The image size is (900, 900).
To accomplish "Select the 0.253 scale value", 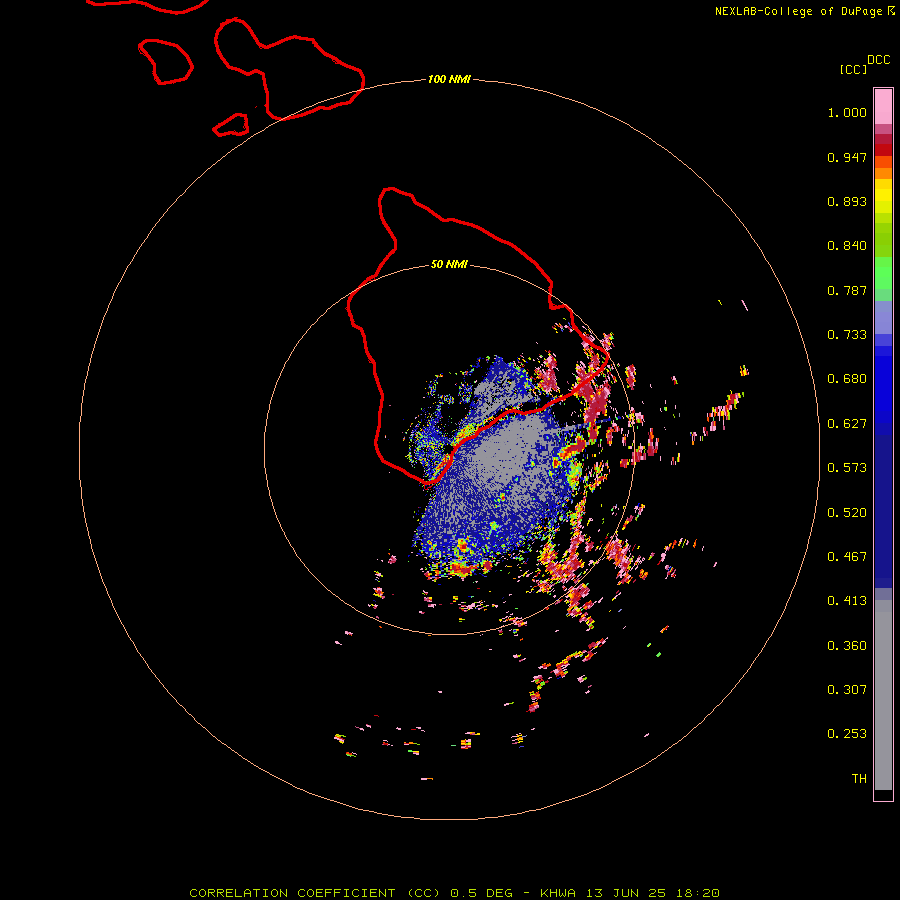I will coord(847,734).
